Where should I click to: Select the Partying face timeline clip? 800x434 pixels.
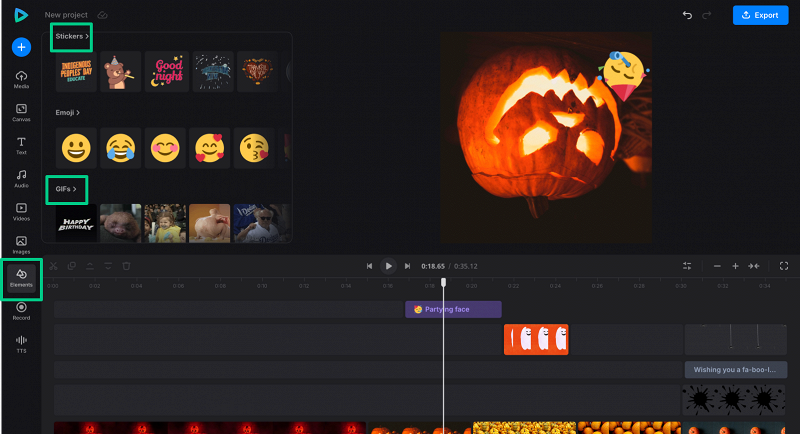tap(453, 309)
